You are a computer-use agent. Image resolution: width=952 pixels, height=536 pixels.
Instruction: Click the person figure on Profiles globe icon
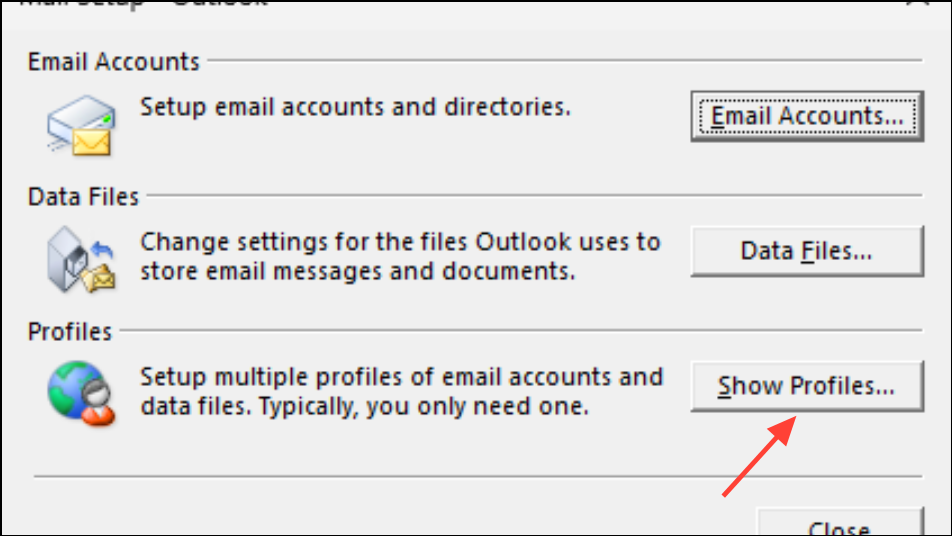[97, 404]
